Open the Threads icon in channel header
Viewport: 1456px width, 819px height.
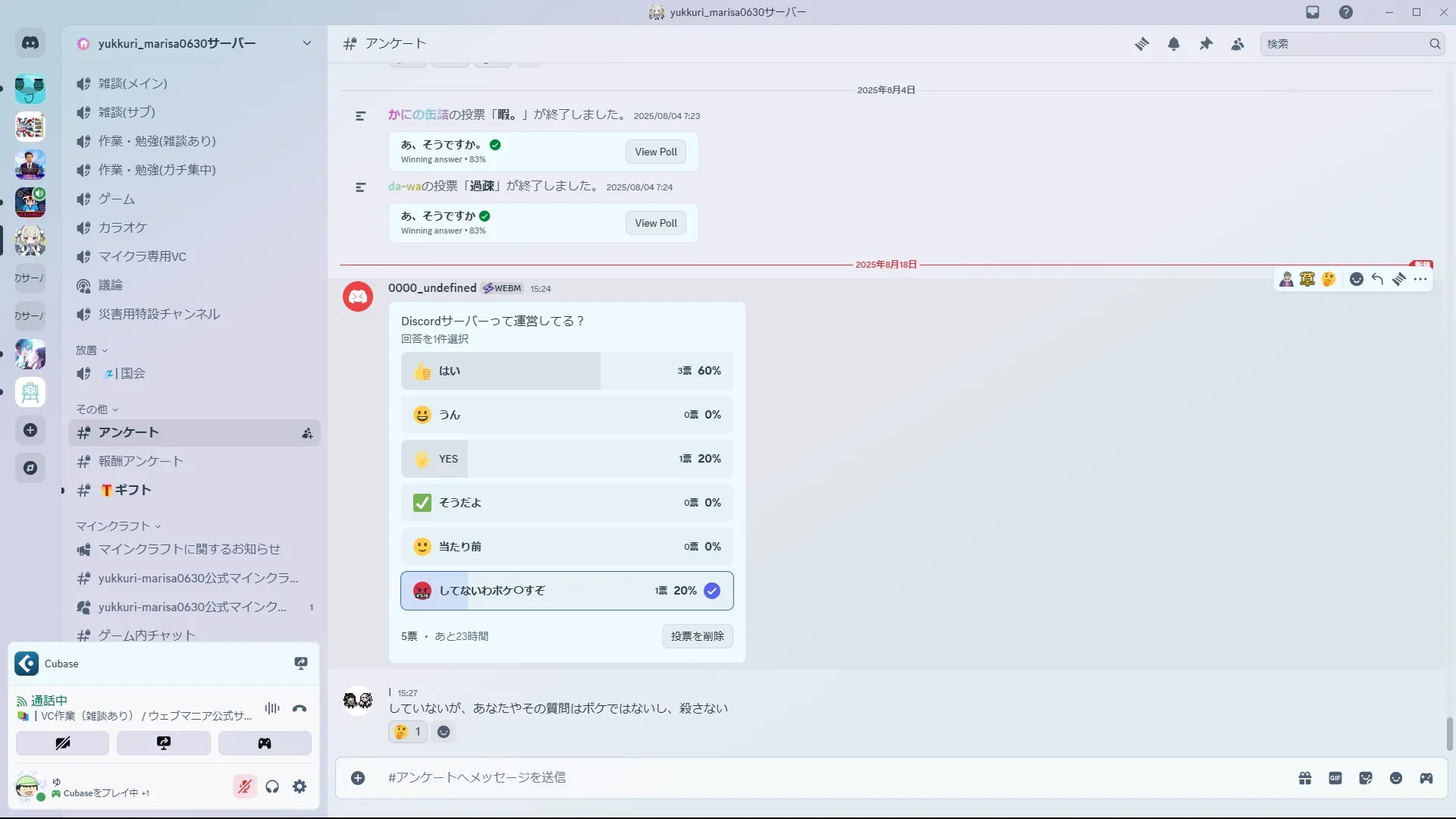1141,44
